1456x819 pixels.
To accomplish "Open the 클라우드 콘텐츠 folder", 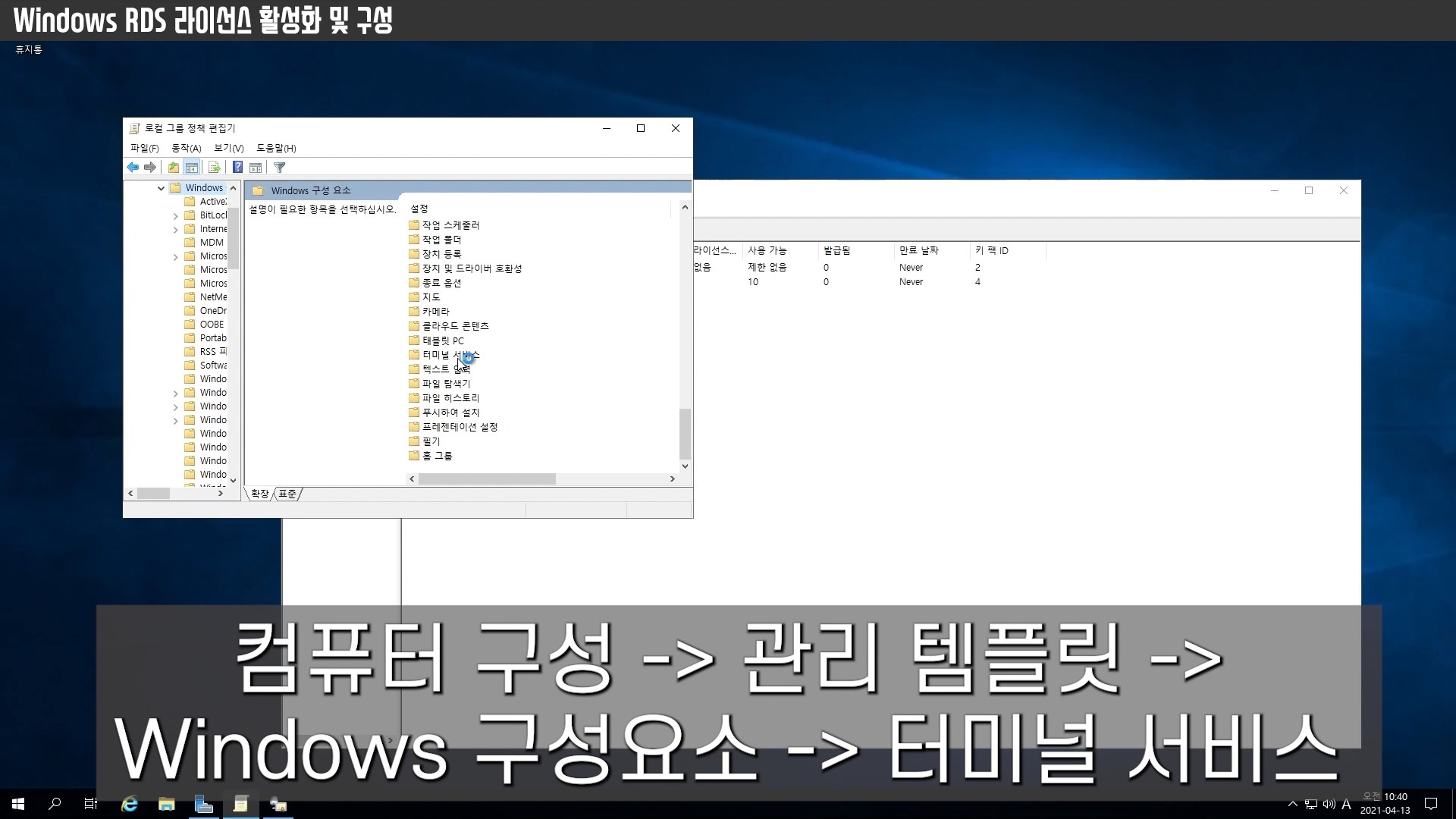I will click(x=448, y=326).
